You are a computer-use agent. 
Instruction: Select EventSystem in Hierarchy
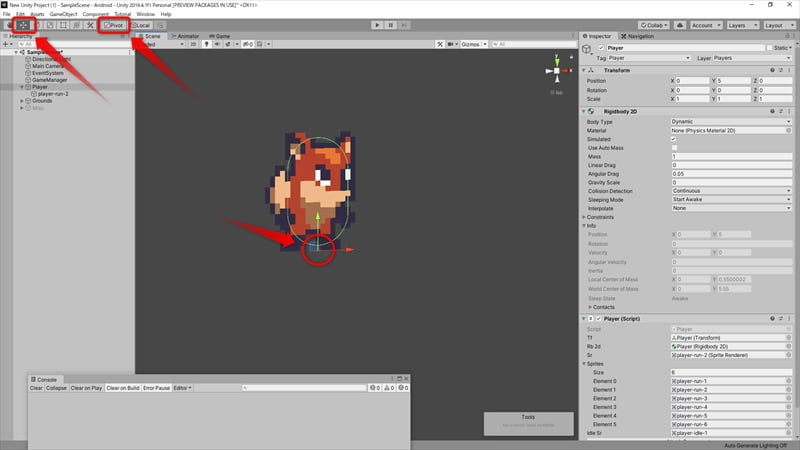(x=47, y=73)
